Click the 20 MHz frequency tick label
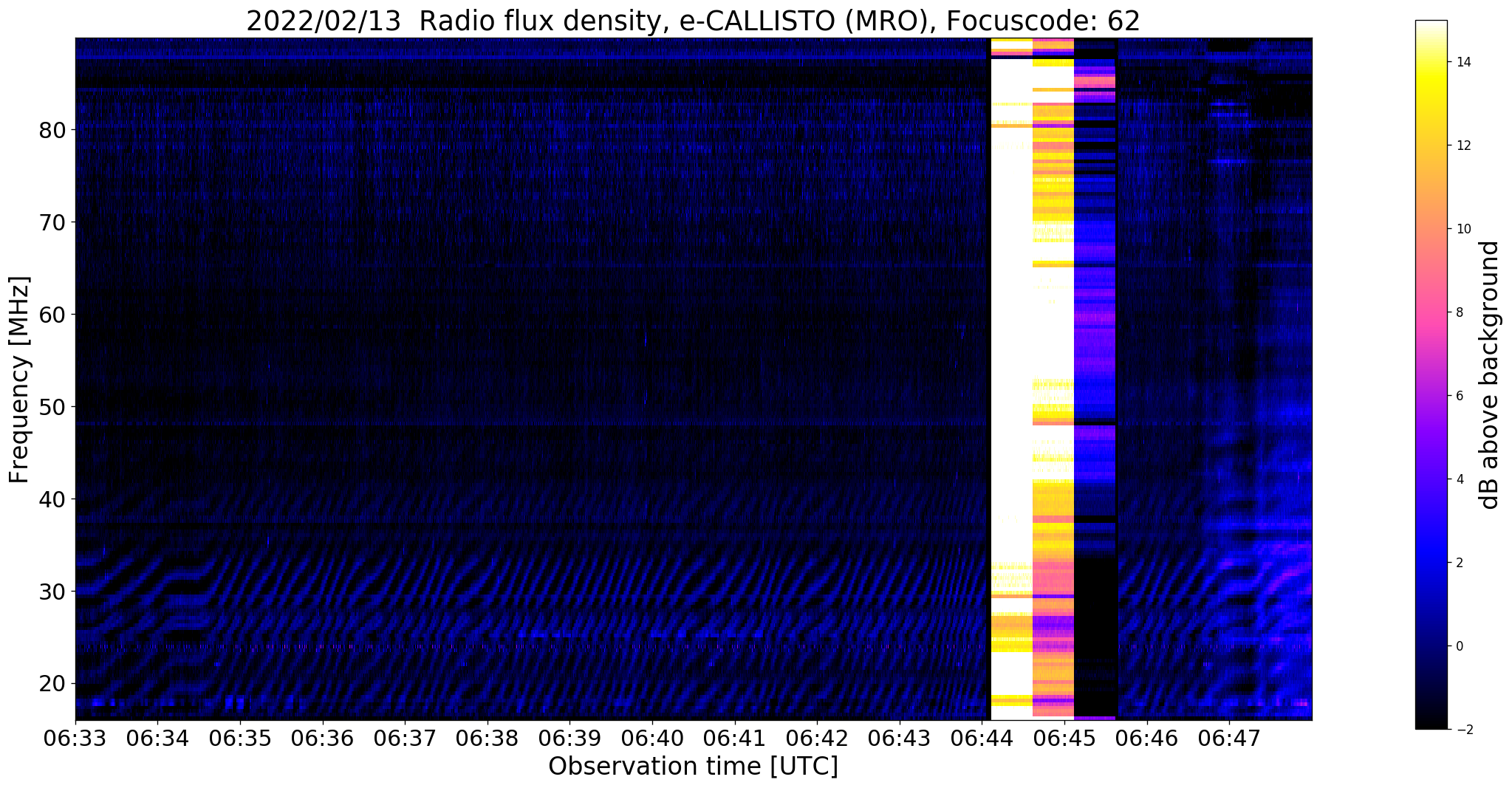 [x=52, y=684]
